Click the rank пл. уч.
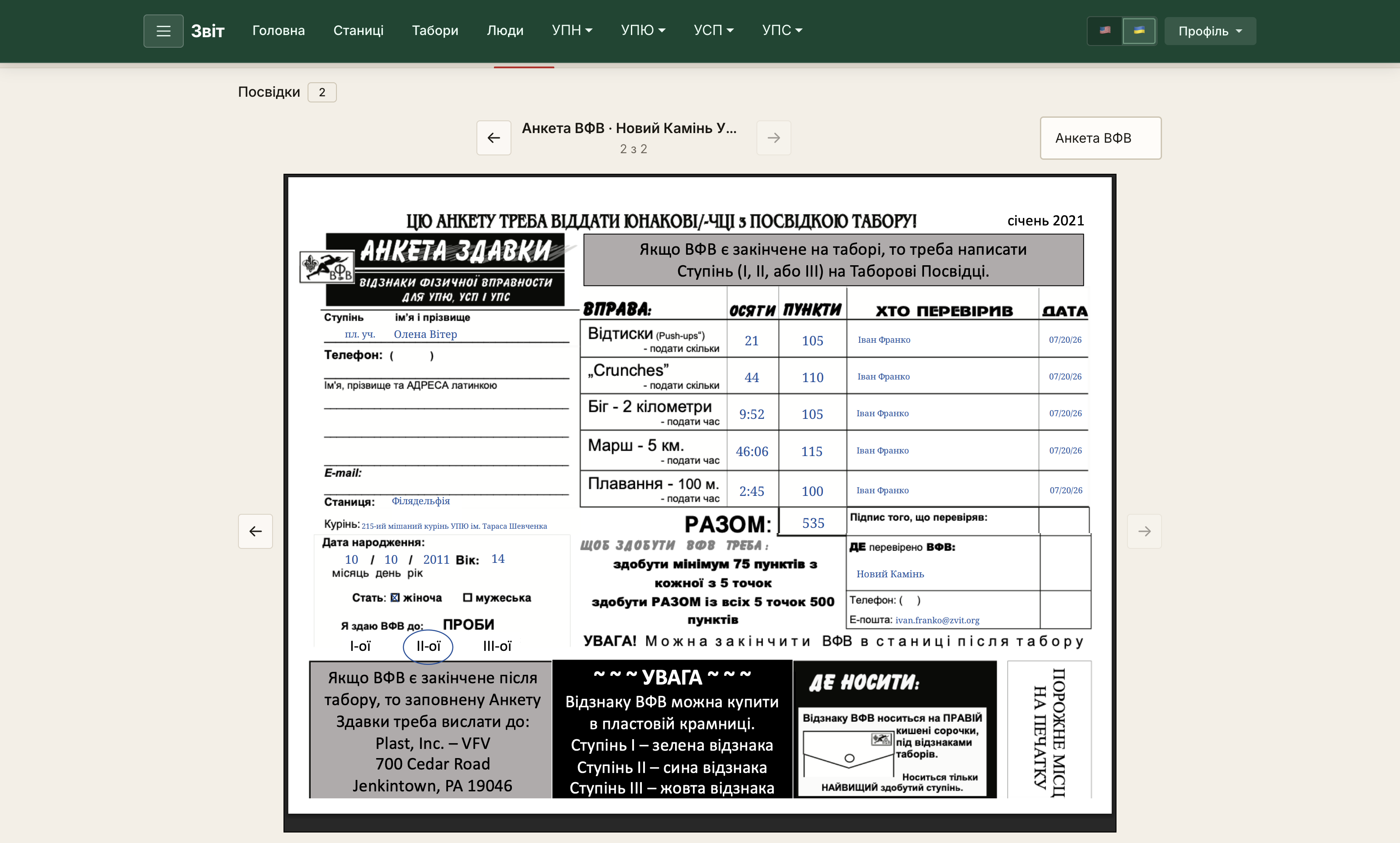This screenshot has width=1400, height=843. [x=360, y=334]
